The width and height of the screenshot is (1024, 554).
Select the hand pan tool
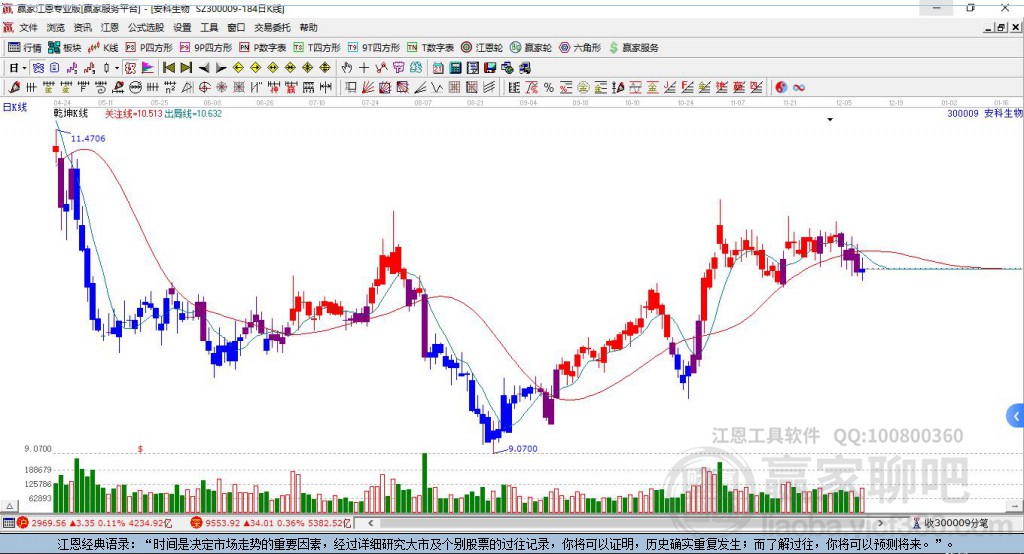coord(346,68)
